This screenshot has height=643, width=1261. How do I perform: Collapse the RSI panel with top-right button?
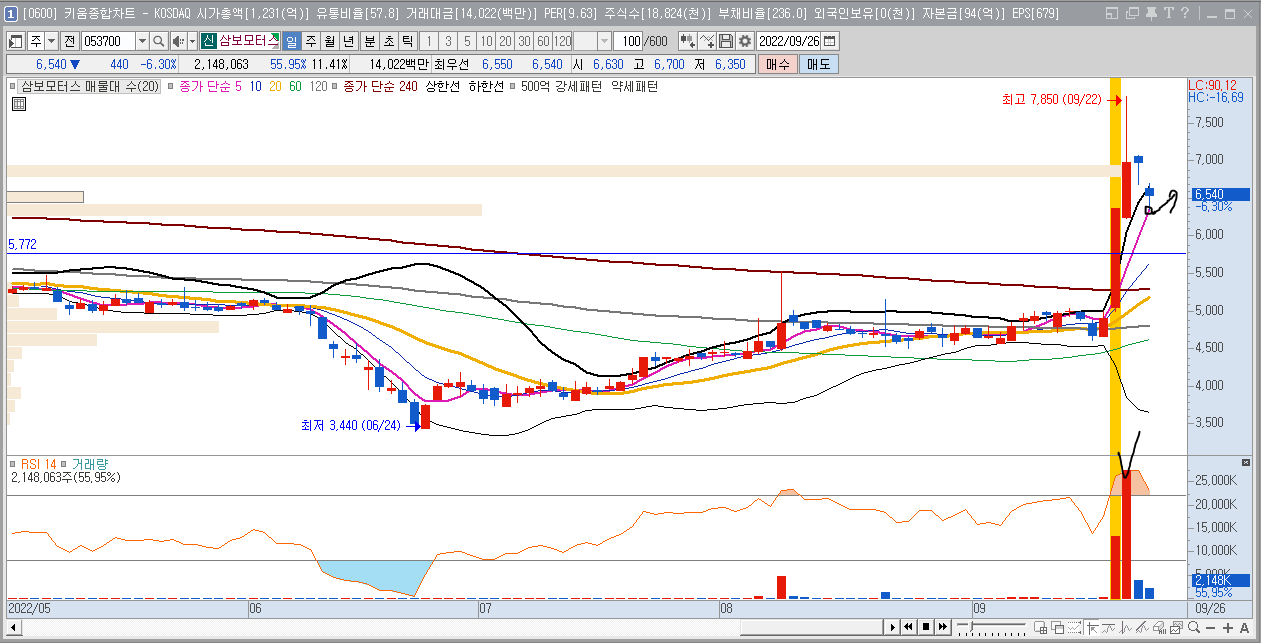coord(1246,463)
